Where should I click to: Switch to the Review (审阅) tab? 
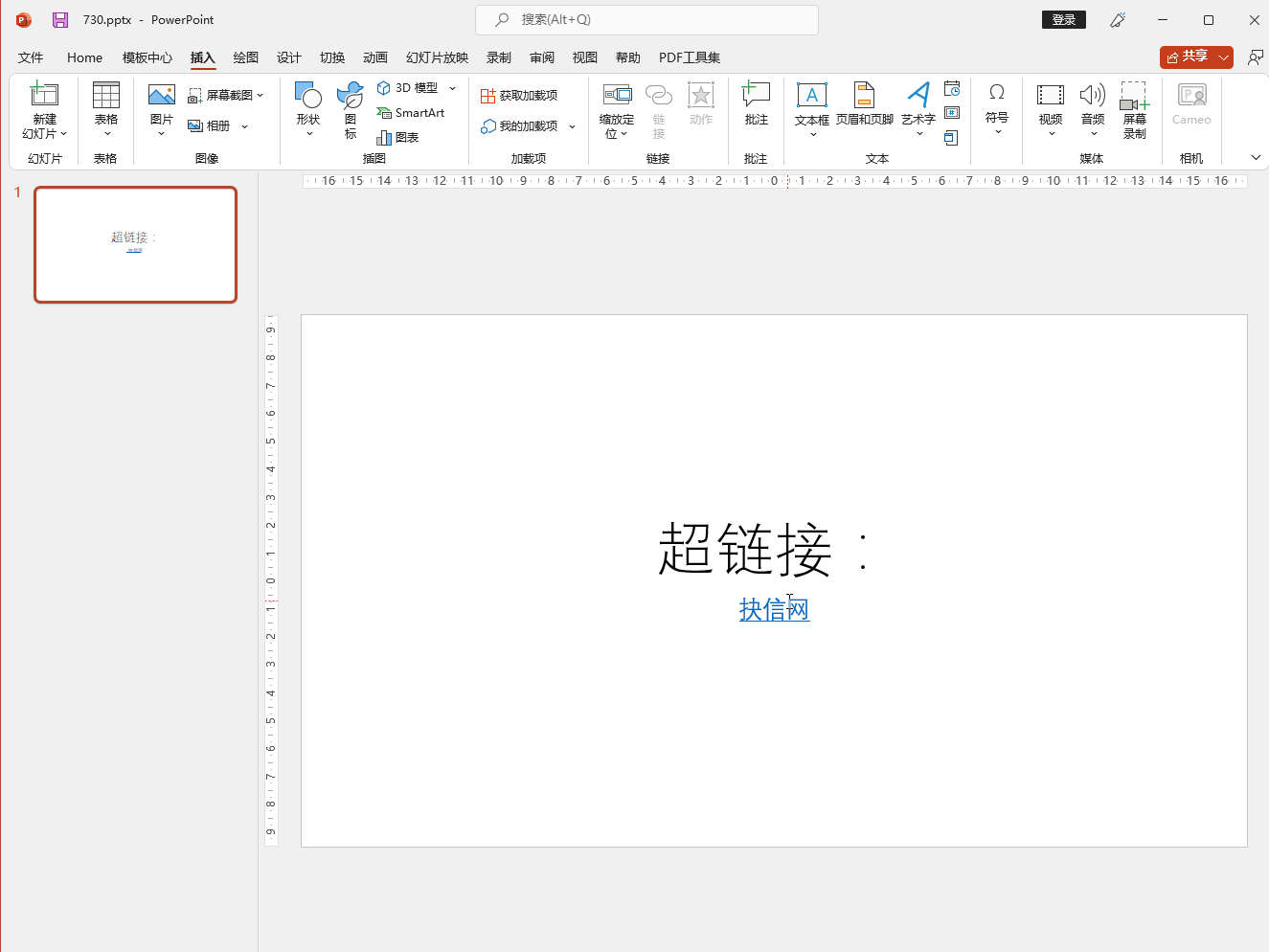(542, 57)
